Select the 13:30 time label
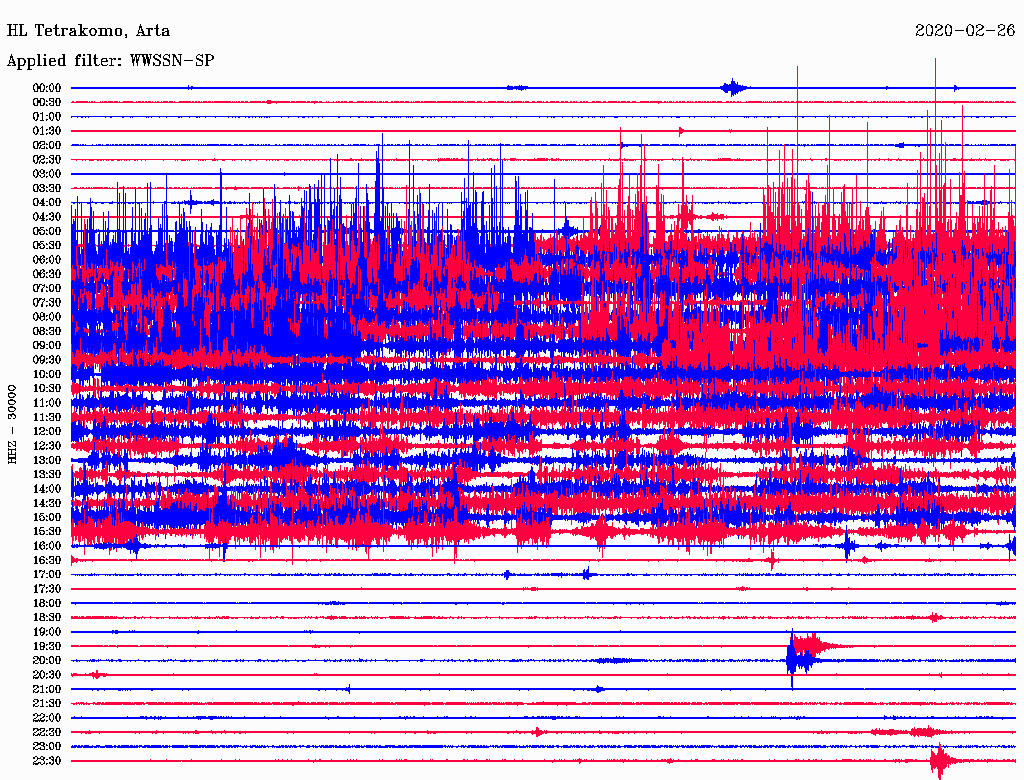 coord(47,474)
